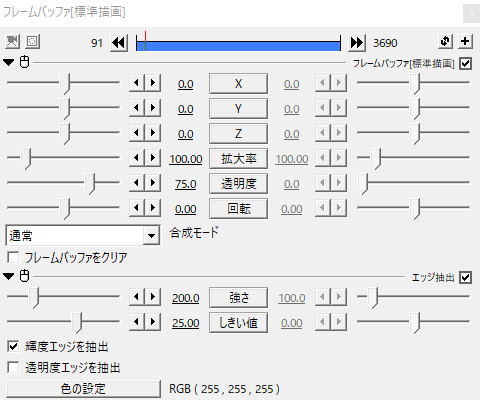Increase しきい値 with right arrow stepper
This screenshot has height=400, width=480.
(153, 322)
